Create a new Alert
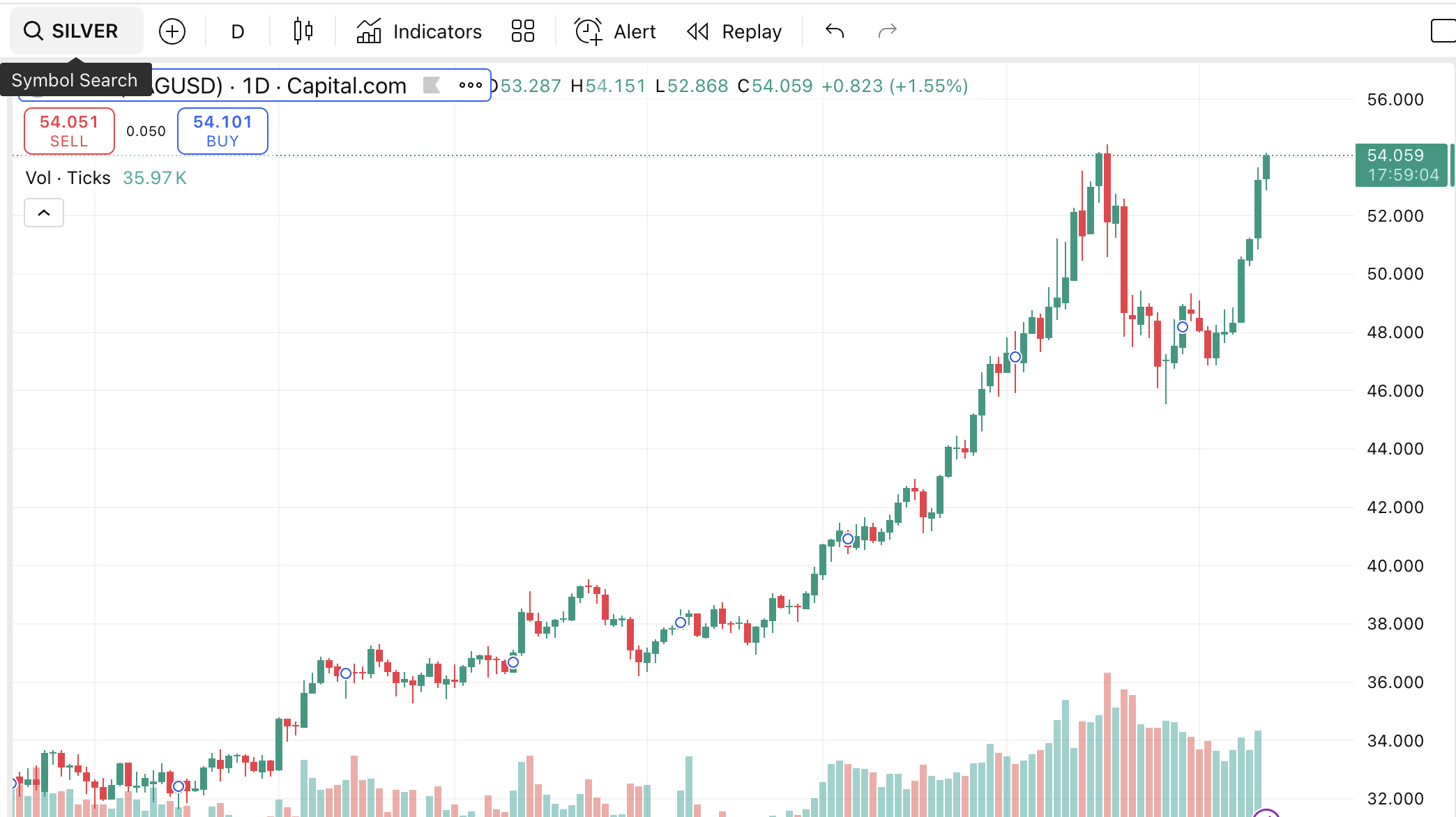Image resolution: width=1456 pixels, height=817 pixels. point(615,31)
